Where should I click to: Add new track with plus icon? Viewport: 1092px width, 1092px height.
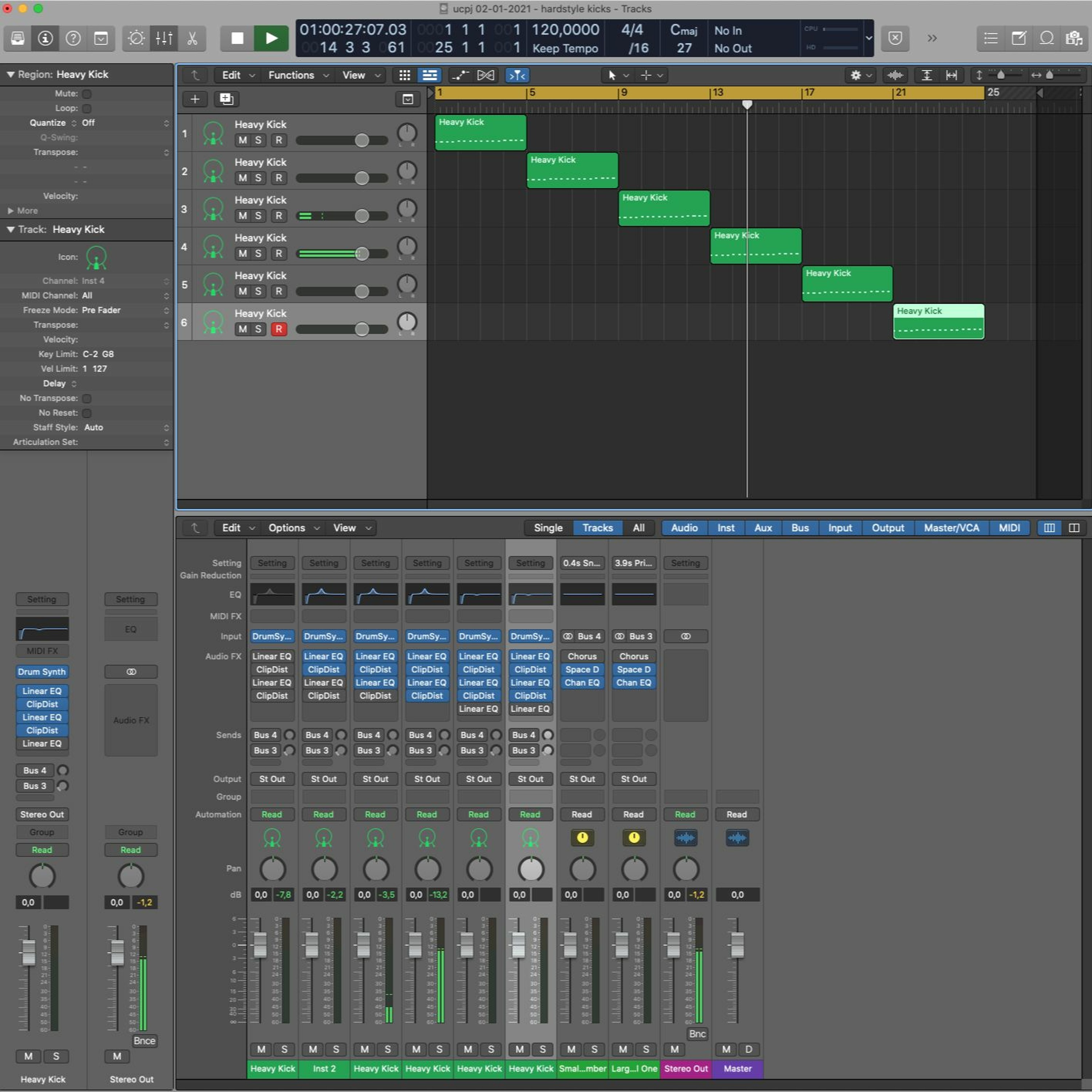pyautogui.click(x=195, y=99)
